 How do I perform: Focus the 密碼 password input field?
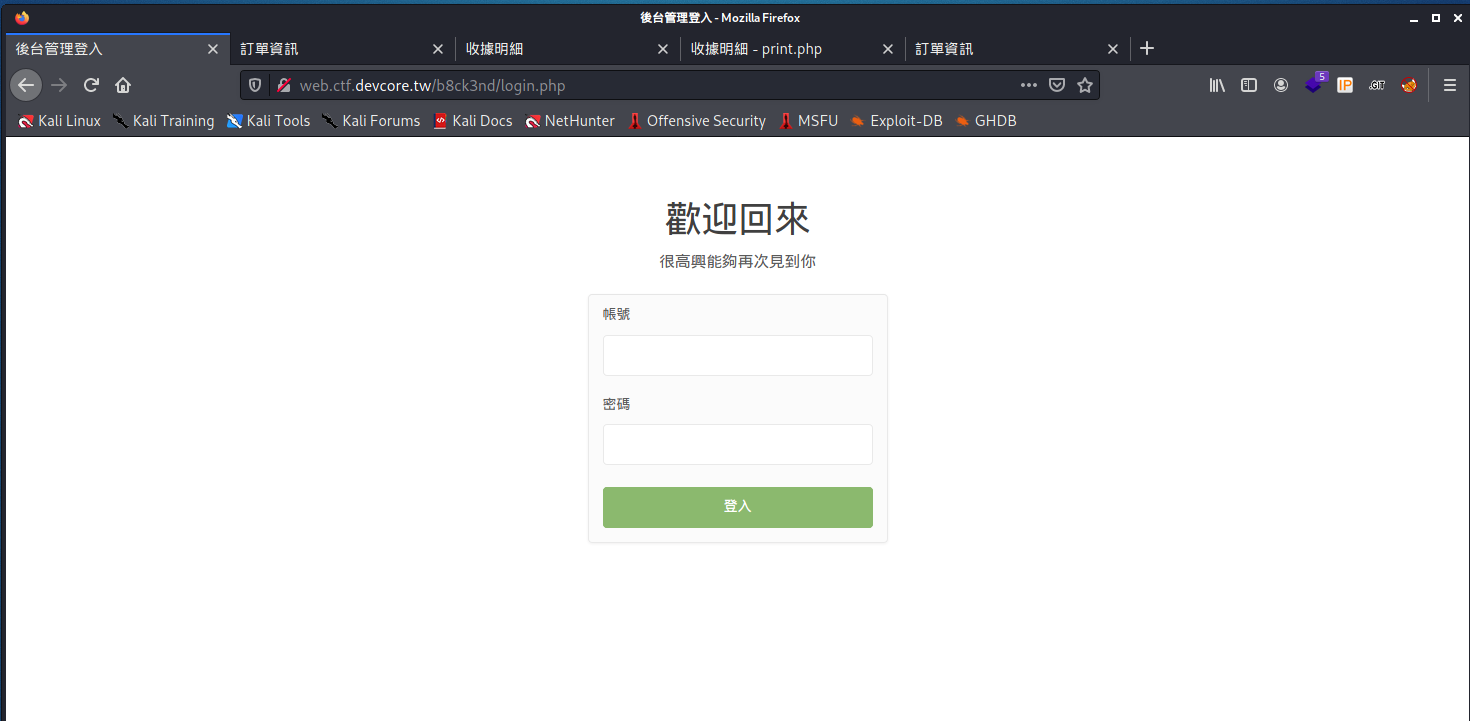(737, 444)
